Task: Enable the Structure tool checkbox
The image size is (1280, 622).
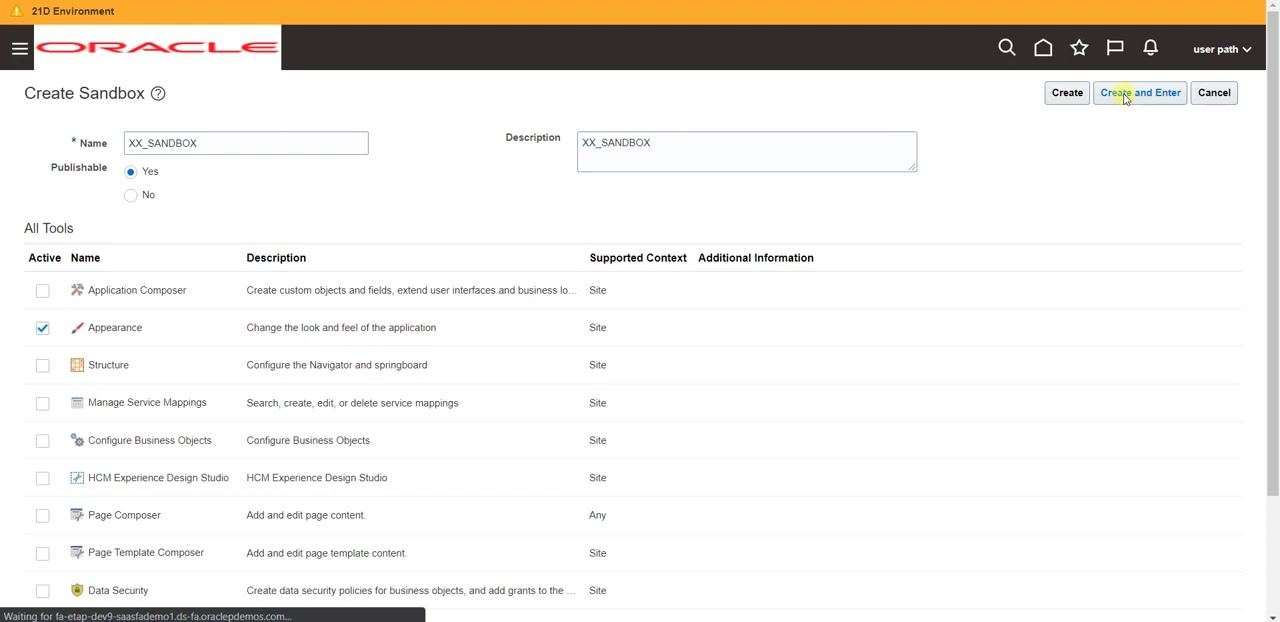Action: 42,366
